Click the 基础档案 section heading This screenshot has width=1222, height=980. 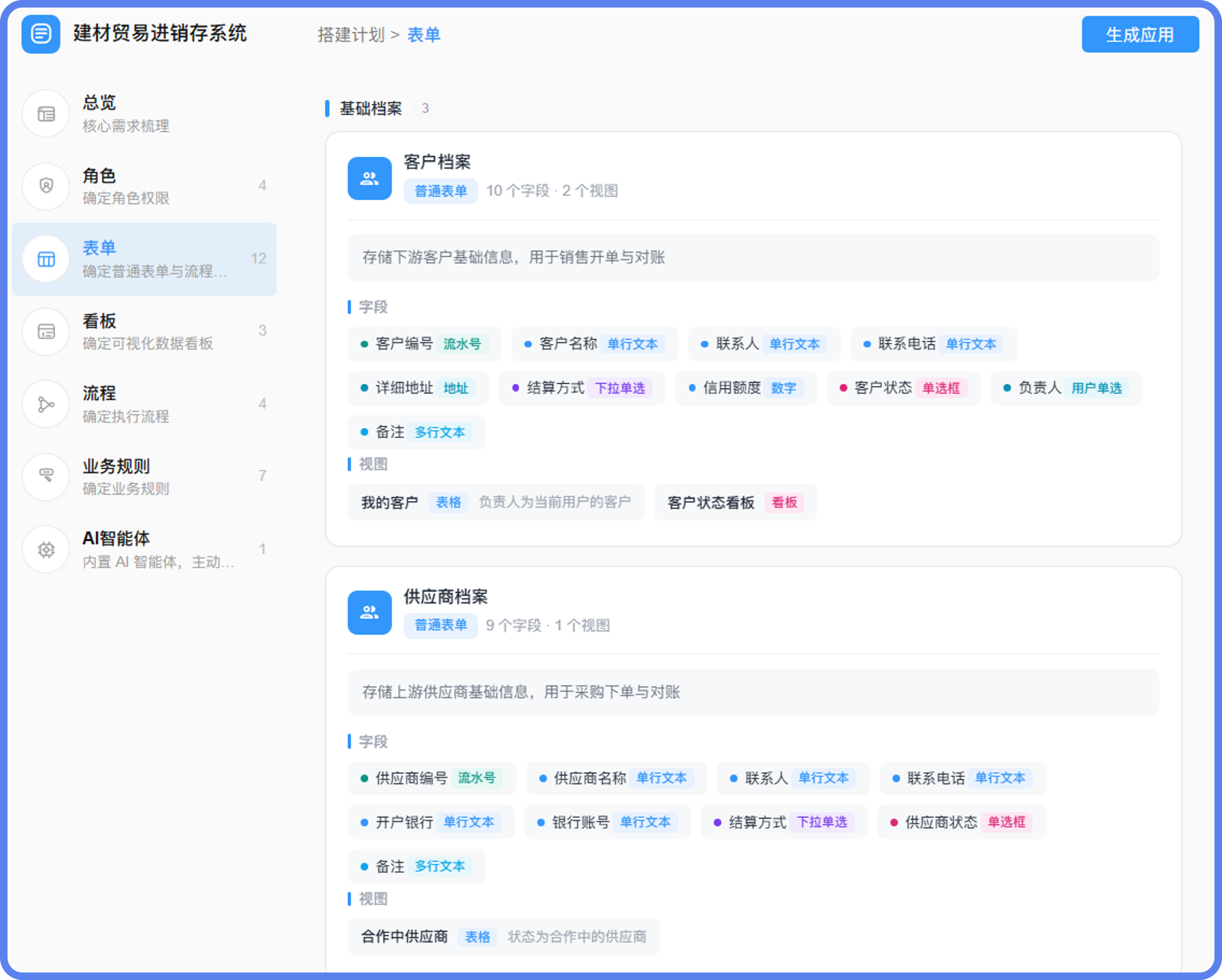tap(371, 108)
